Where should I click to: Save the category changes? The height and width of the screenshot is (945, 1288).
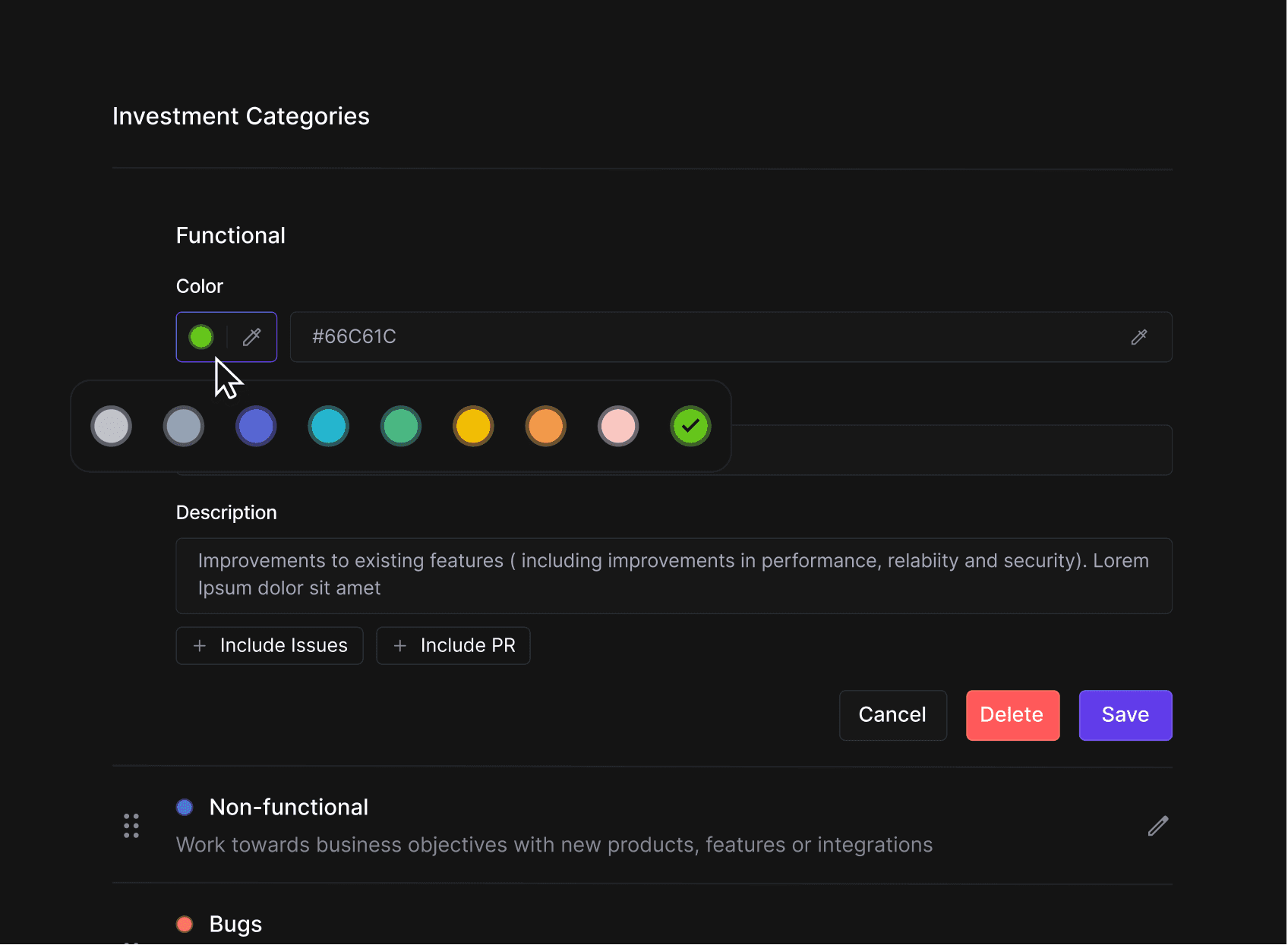pos(1125,716)
